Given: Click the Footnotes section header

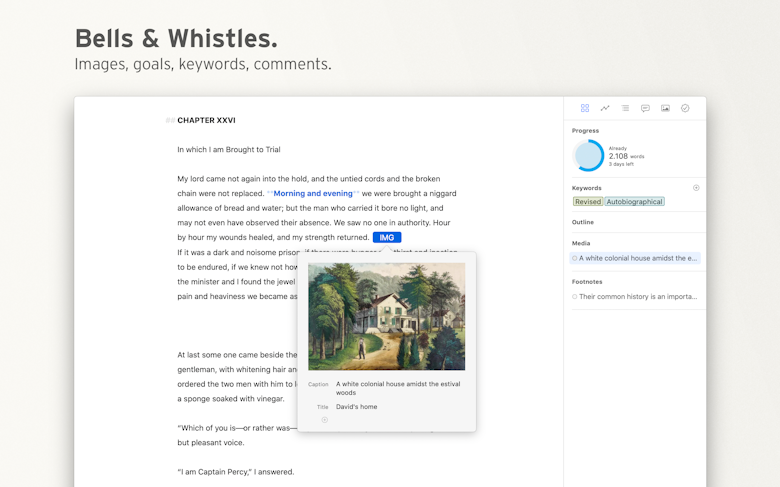Looking at the screenshot, I should coord(587,282).
